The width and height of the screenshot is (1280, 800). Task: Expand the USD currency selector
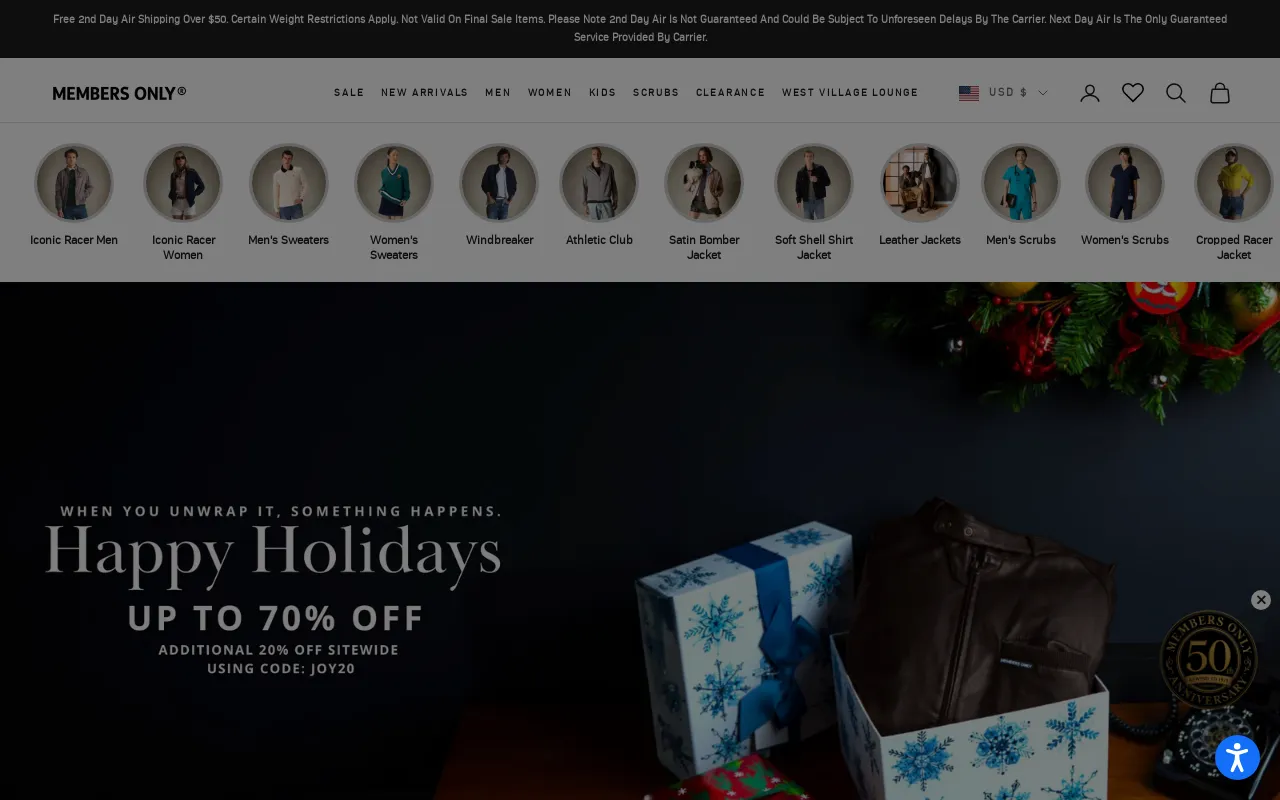(1003, 93)
